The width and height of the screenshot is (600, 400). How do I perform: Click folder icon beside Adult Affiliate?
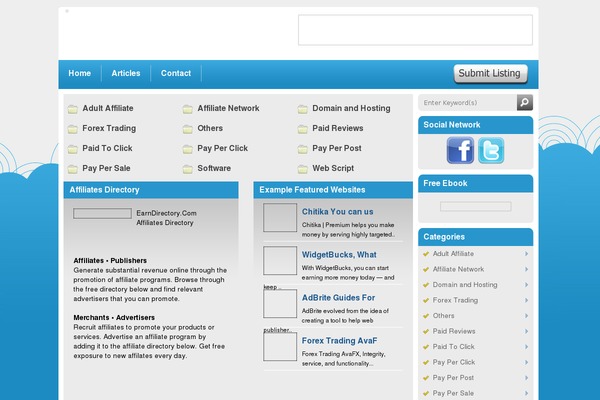point(73,109)
